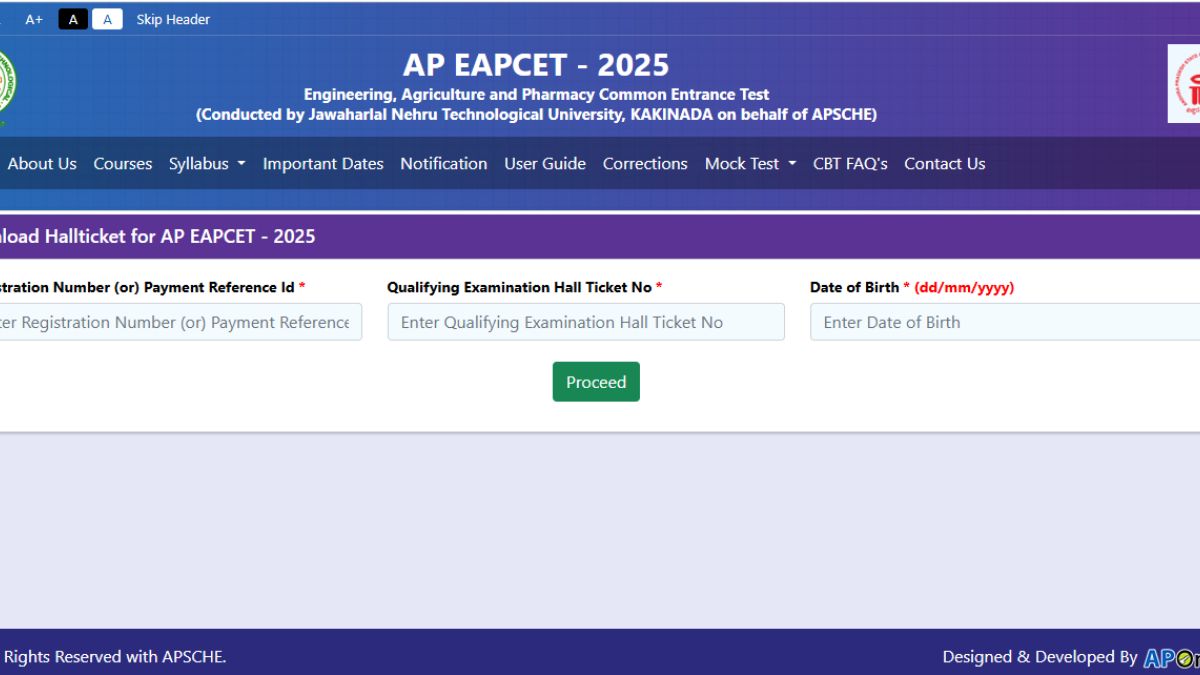Open the Important Dates page

click(x=323, y=164)
